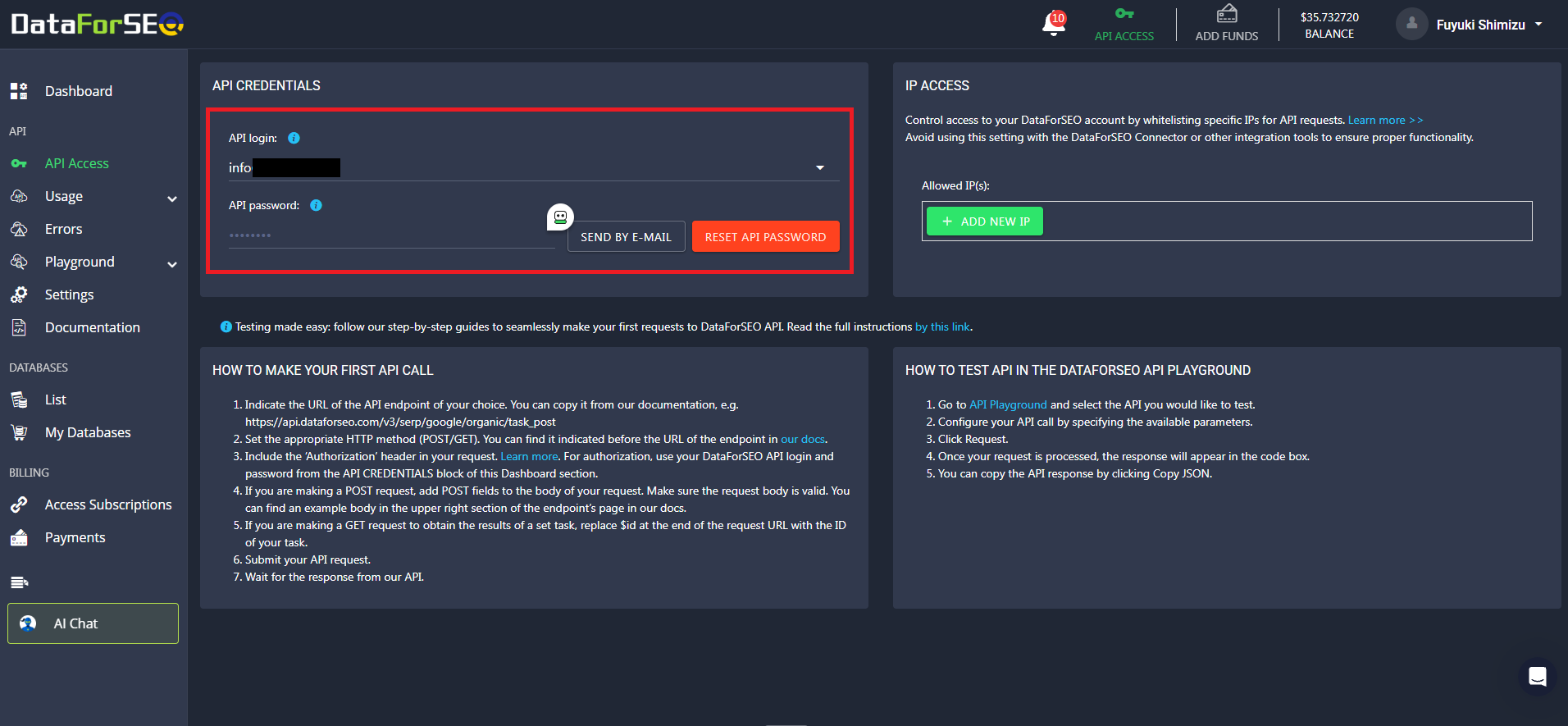The width and height of the screenshot is (1568, 726).
Task: Click the Payments icon in sidebar
Action: point(19,537)
